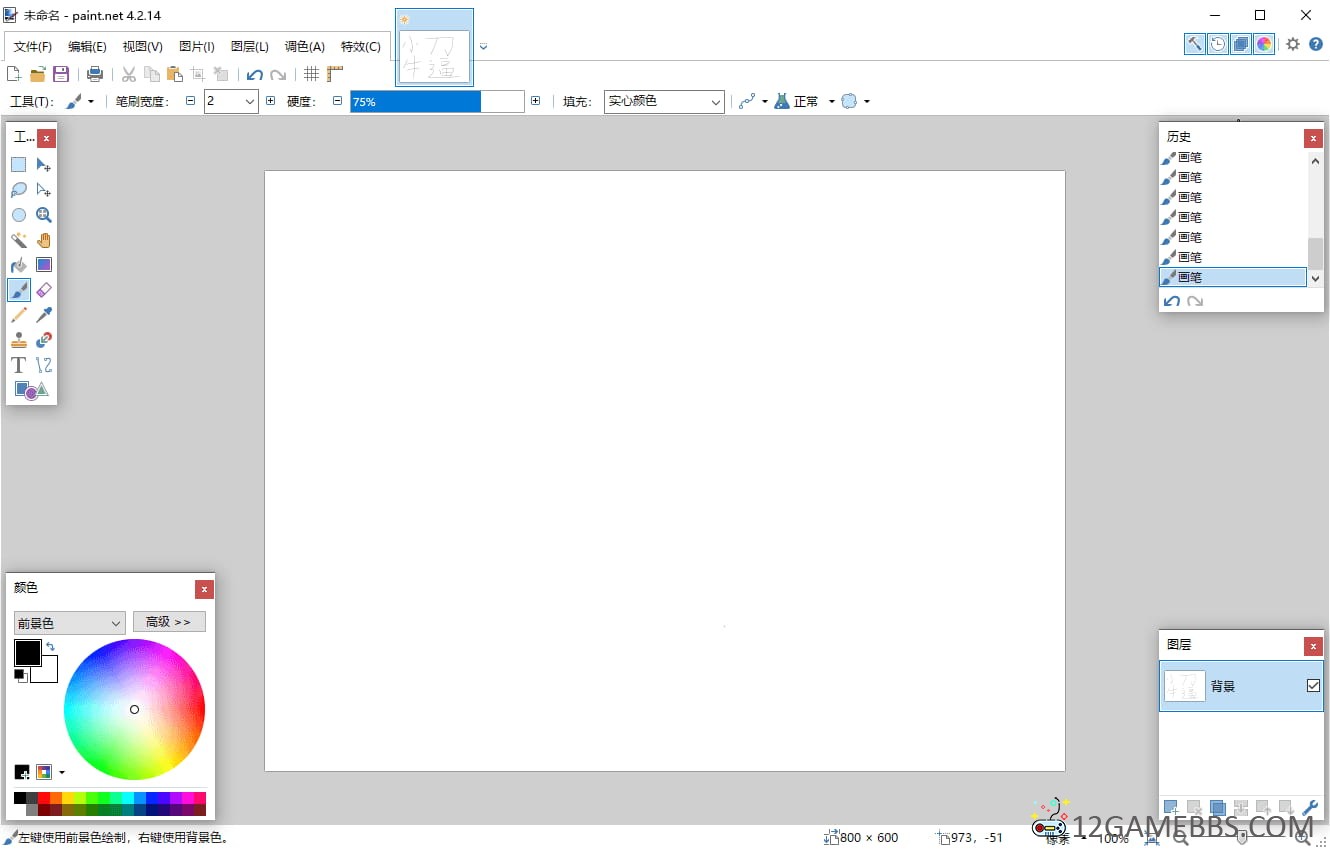Image resolution: width=1330 pixels, height=851 pixels.
Task: Toggle the Colors window button top-right
Action: (1264, 44)
